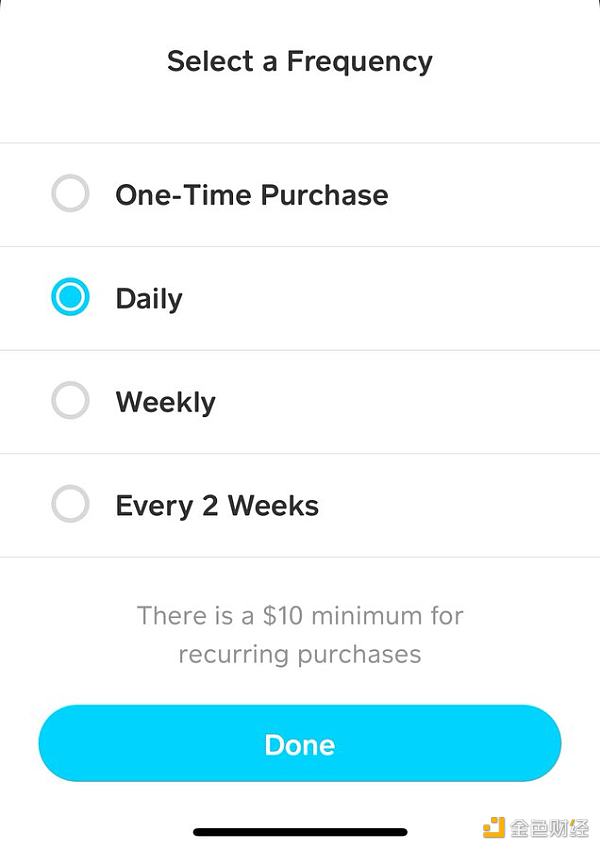The height and width of the screenshot is (849, 600).
Task: Tap empty space in the Daily row
Action: point(420,298)
